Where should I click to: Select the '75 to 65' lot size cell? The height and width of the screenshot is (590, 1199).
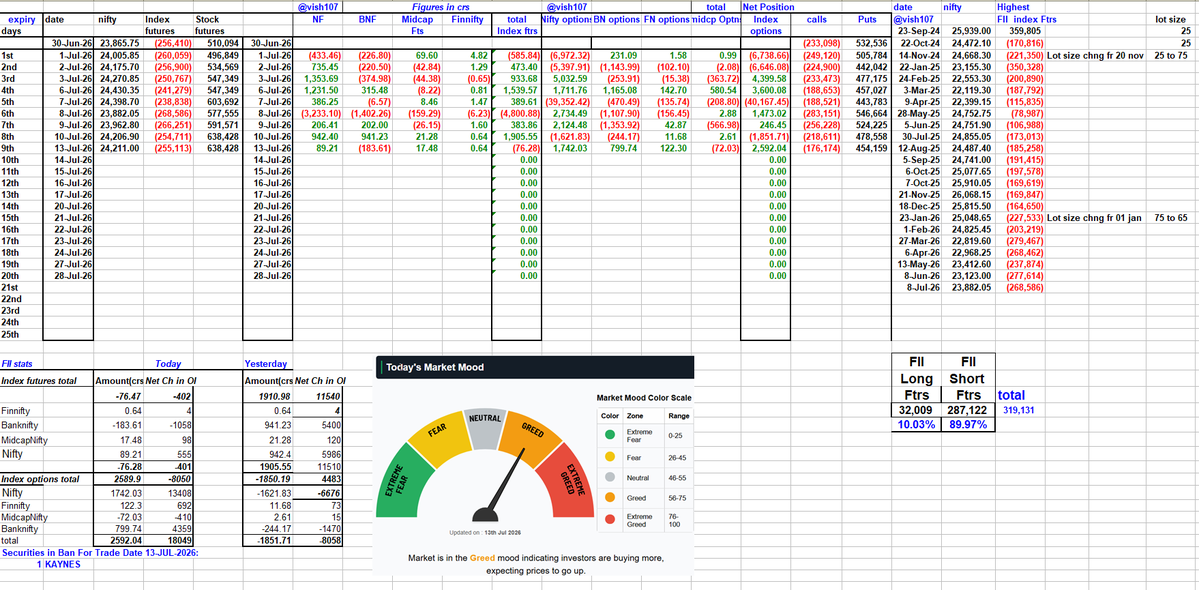pos(1173,217)
